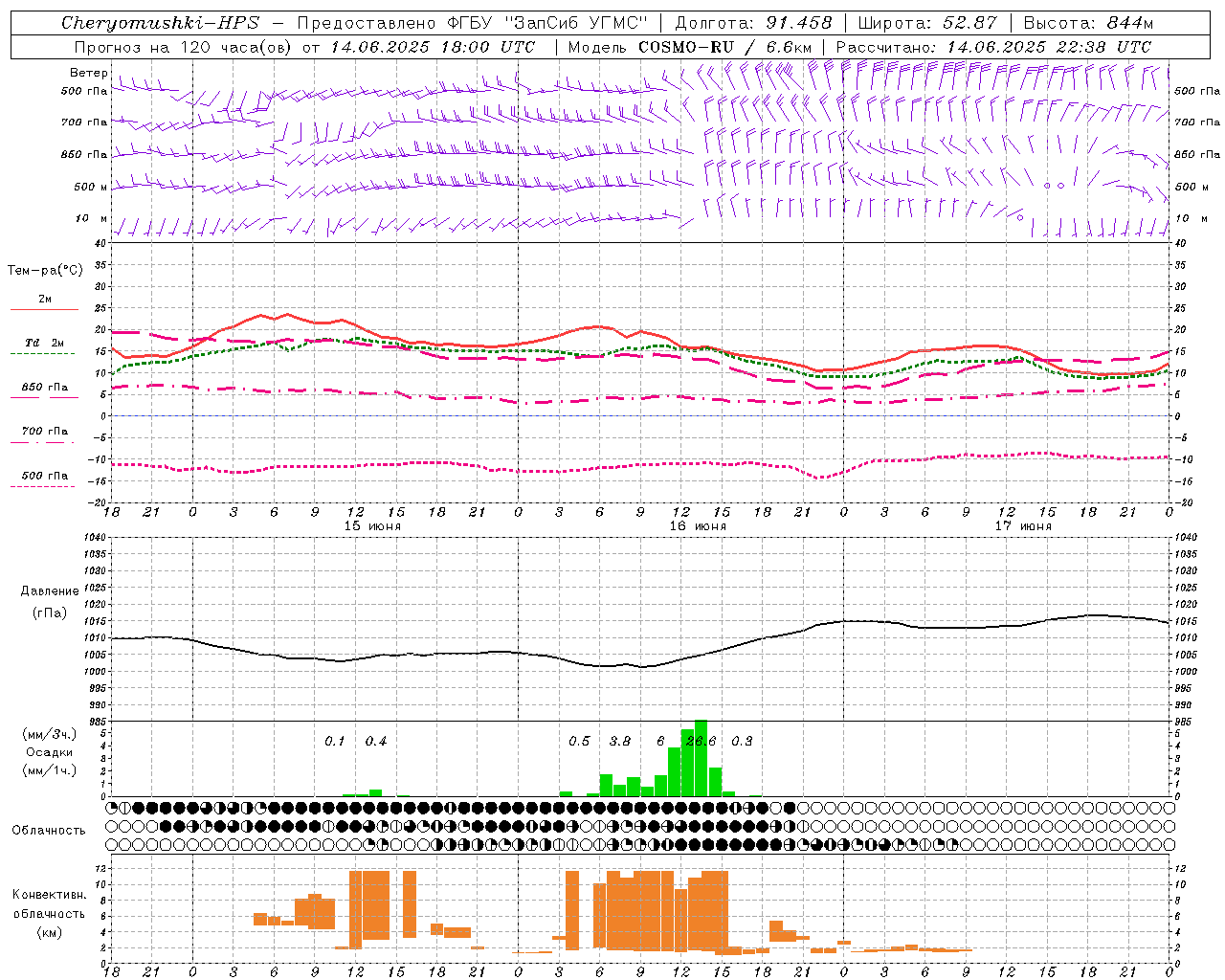Click the Cheryomushki-HPS station title
The image size is (1225, 980).
[x=160, y=23]
